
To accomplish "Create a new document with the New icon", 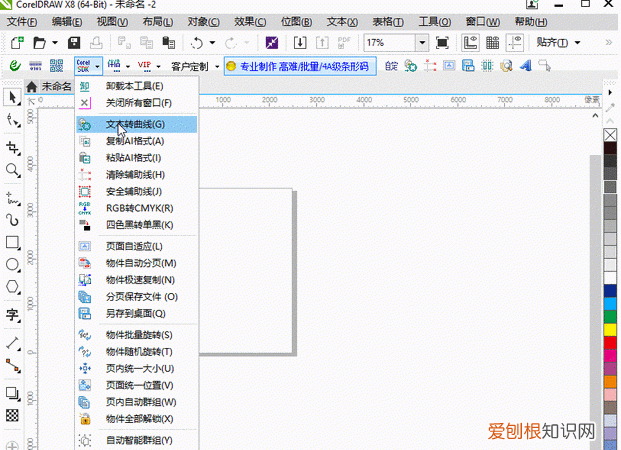I will coord(17,42).
